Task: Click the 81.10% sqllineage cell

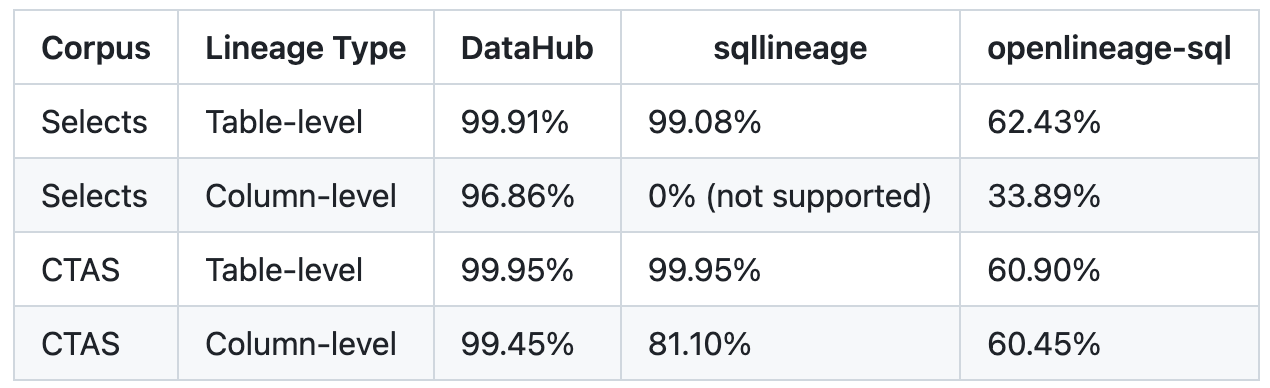Action: pyautogui.click(x=699, y=344)
